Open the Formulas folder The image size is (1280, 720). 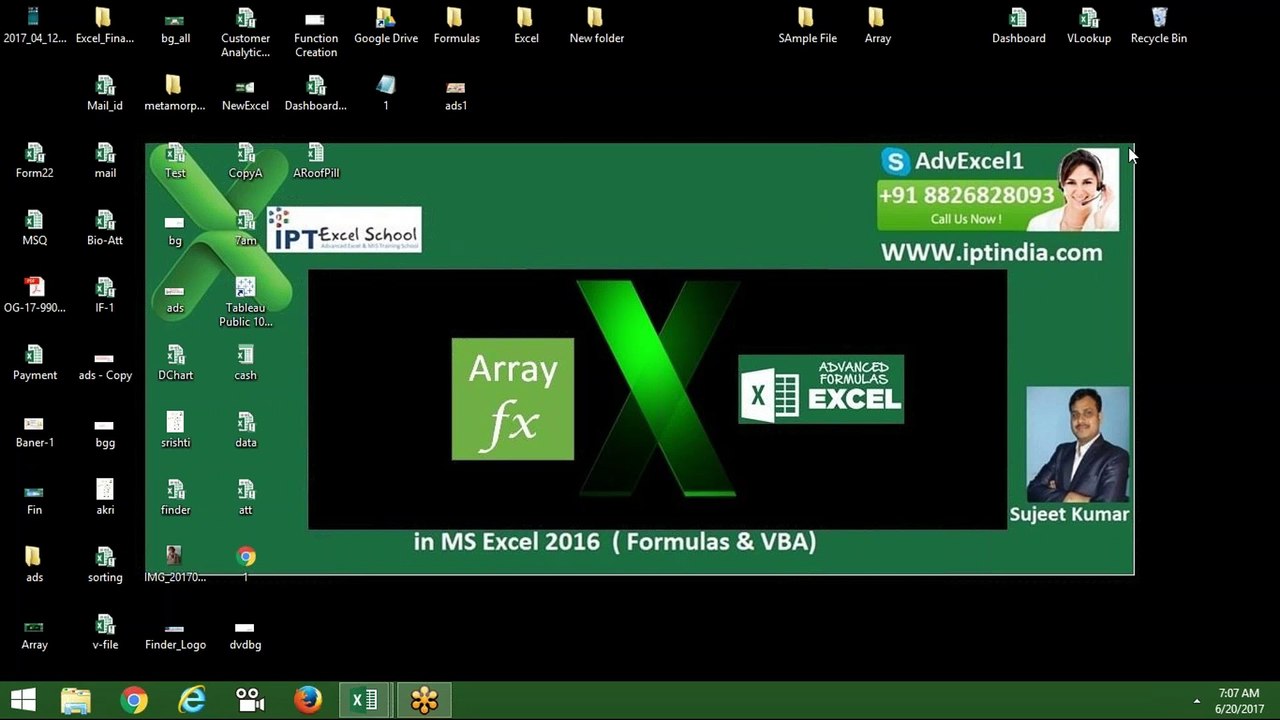click(456, 26)
